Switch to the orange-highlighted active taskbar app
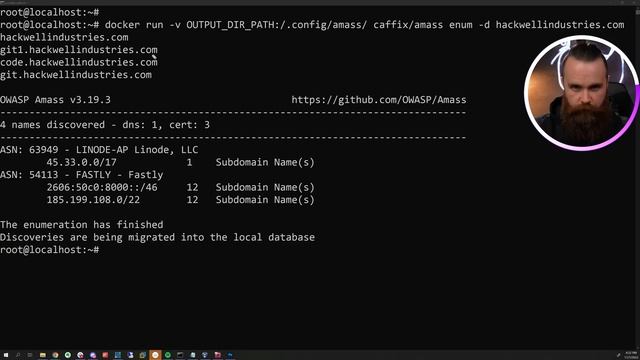640x360 pixels. pos(155,355)
